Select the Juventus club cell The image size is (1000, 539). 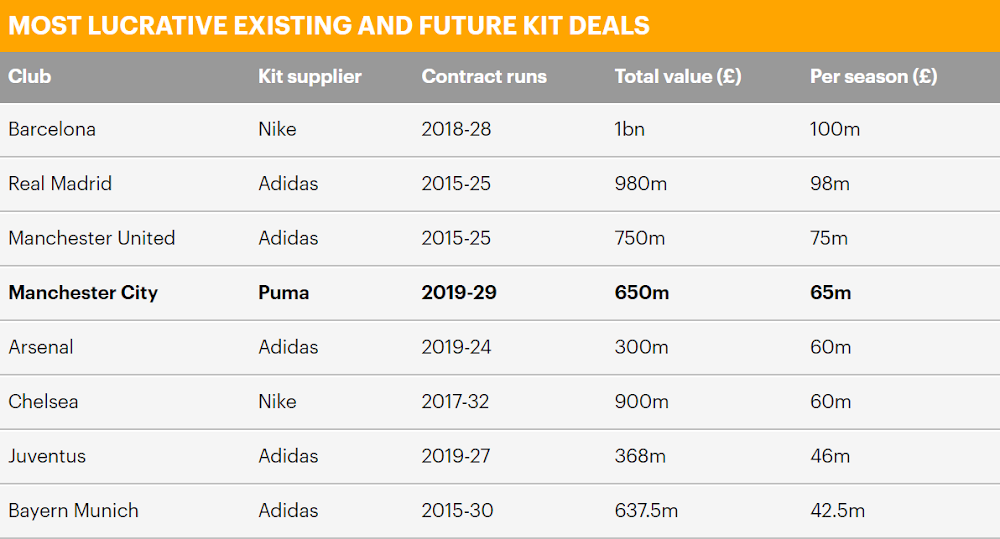click(47, 456)
